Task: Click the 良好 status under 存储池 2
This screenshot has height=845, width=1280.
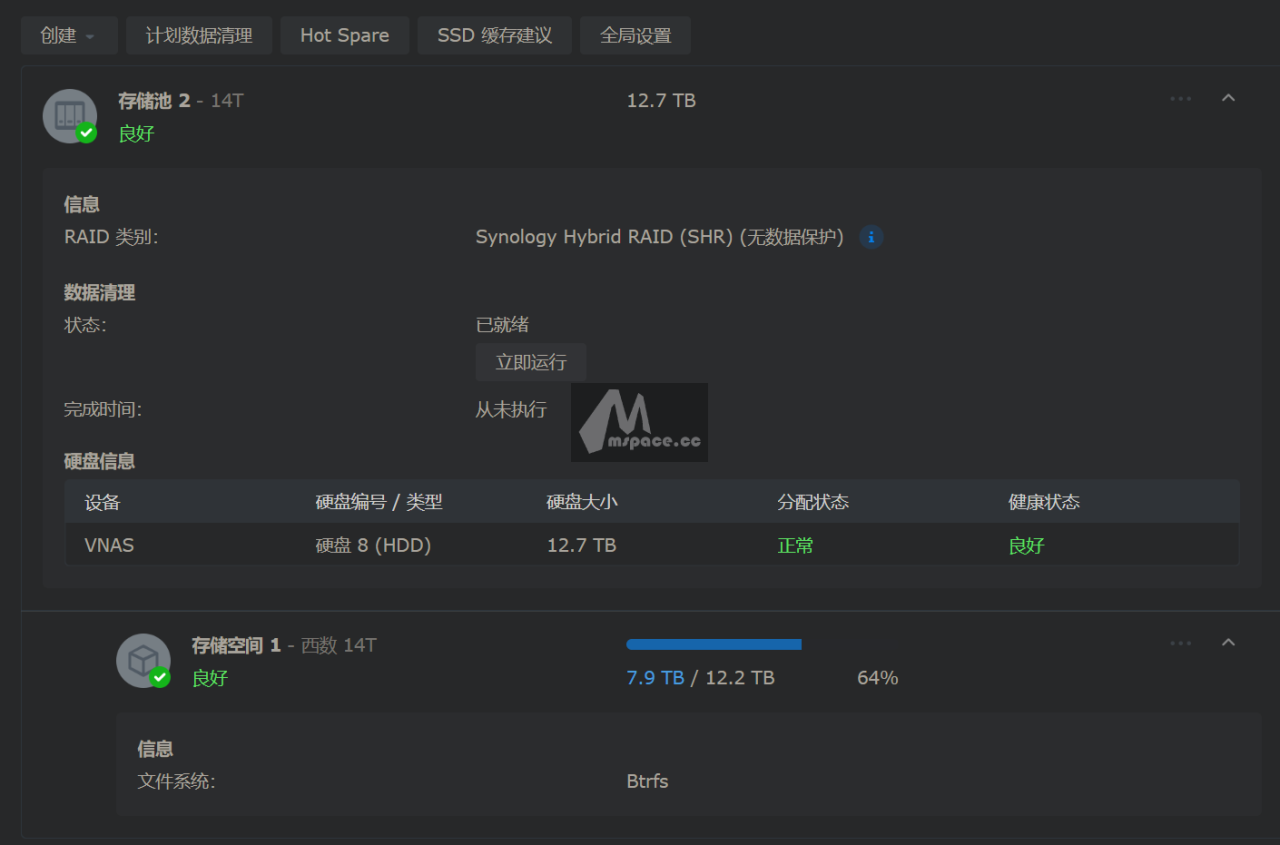Action: coord(136,133)
